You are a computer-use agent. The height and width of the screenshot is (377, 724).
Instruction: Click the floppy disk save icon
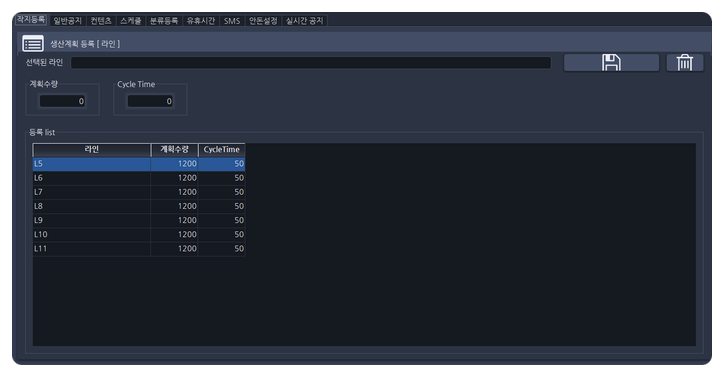pyautogui.click(x=611, y=62)
